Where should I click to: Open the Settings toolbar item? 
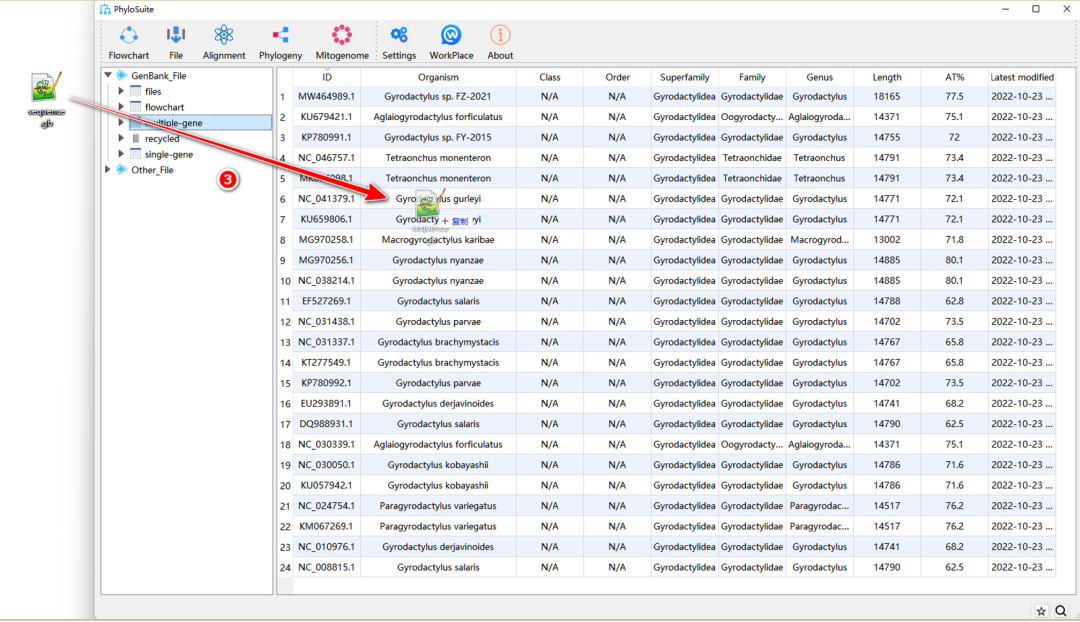[399, 43]
